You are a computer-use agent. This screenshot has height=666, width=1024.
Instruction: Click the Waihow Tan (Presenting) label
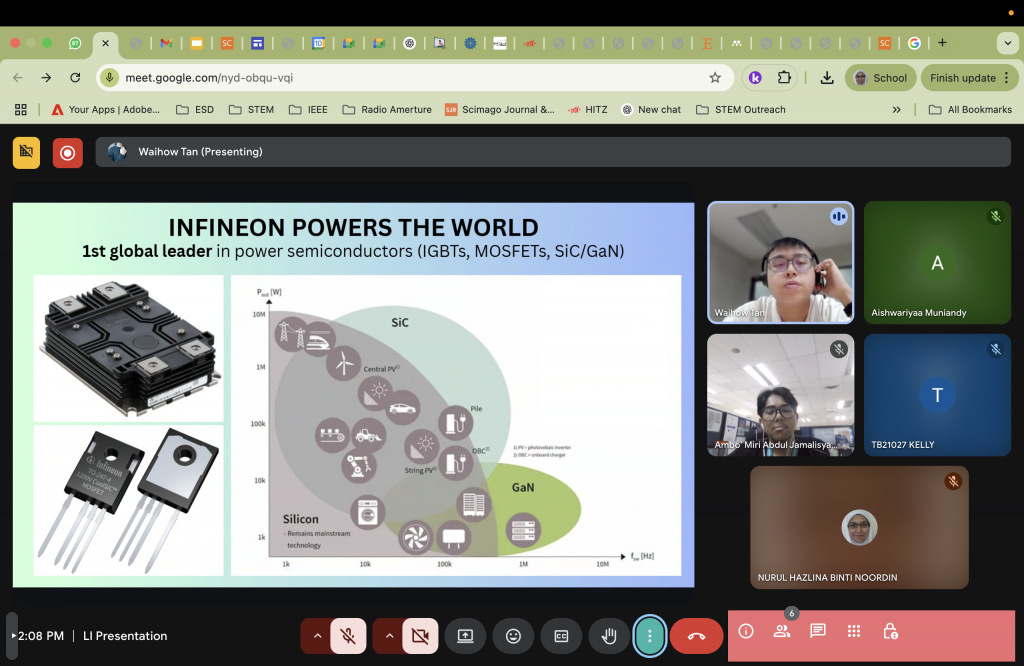click(200, 152)
